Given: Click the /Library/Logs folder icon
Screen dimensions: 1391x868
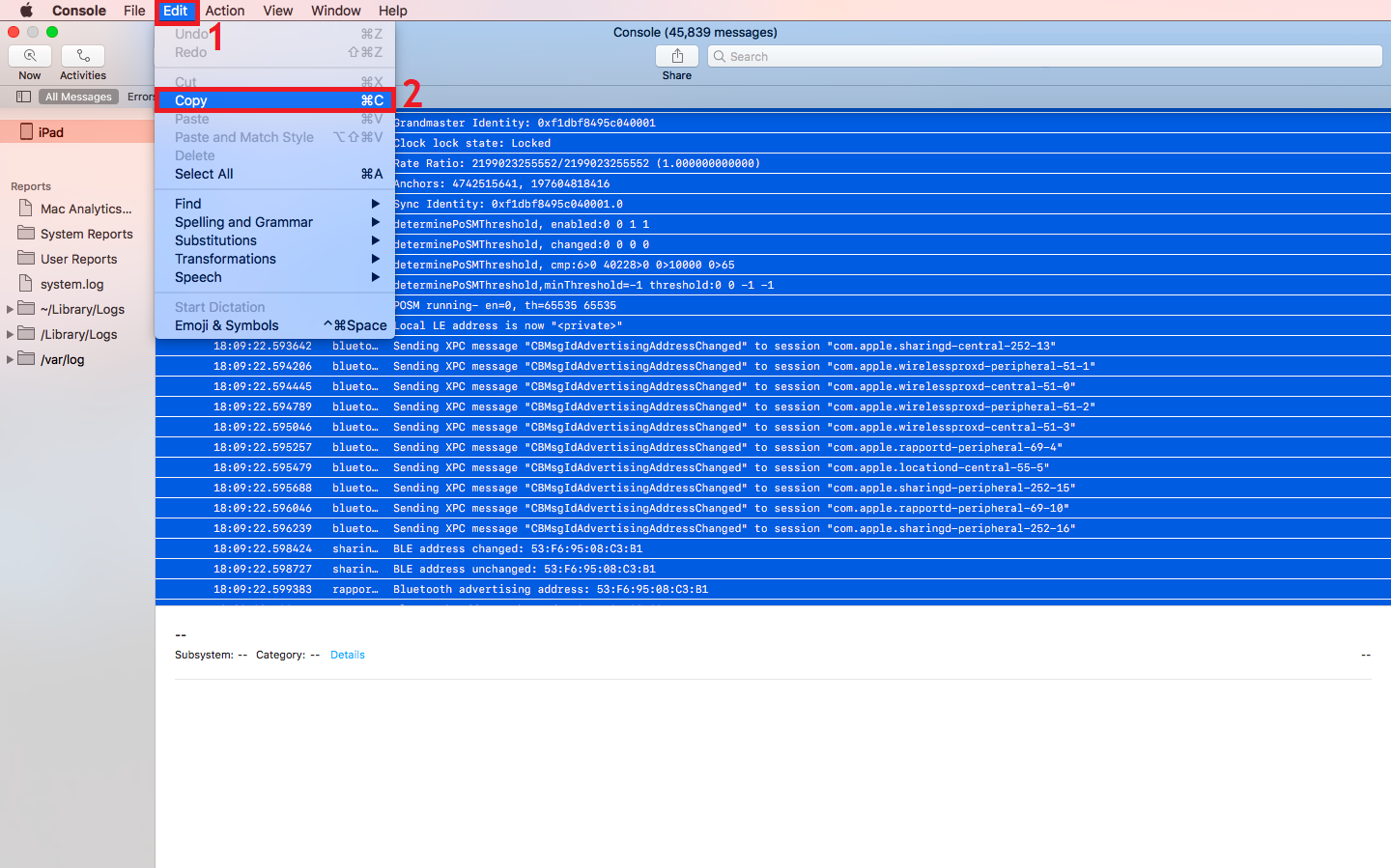Looking at the screenshot, I should pyautogui.click(x=26, y=334).
